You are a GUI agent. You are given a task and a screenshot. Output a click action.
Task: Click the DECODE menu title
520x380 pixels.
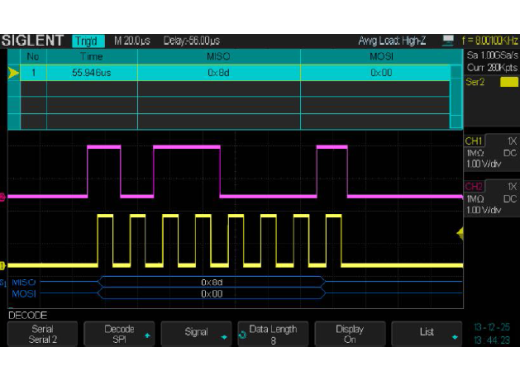tap(28, 315)
